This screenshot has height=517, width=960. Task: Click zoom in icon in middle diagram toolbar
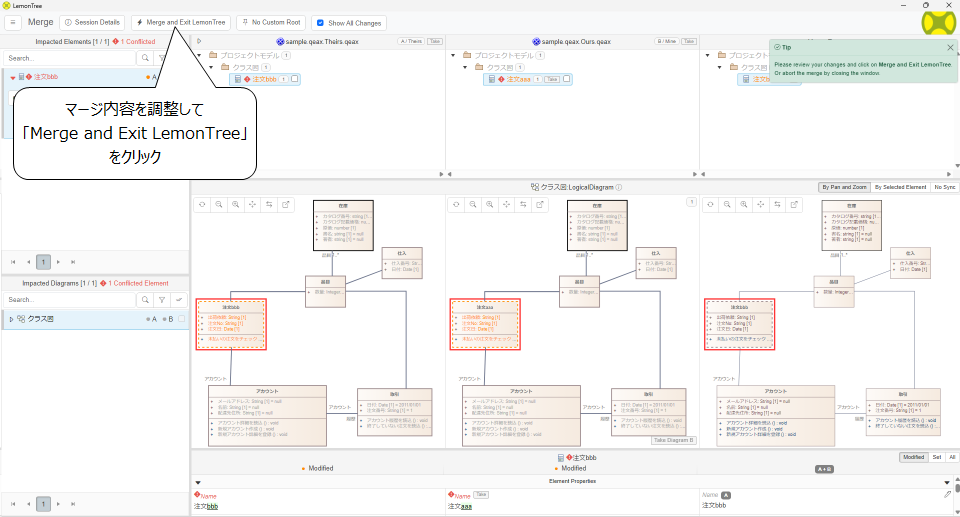490,204
